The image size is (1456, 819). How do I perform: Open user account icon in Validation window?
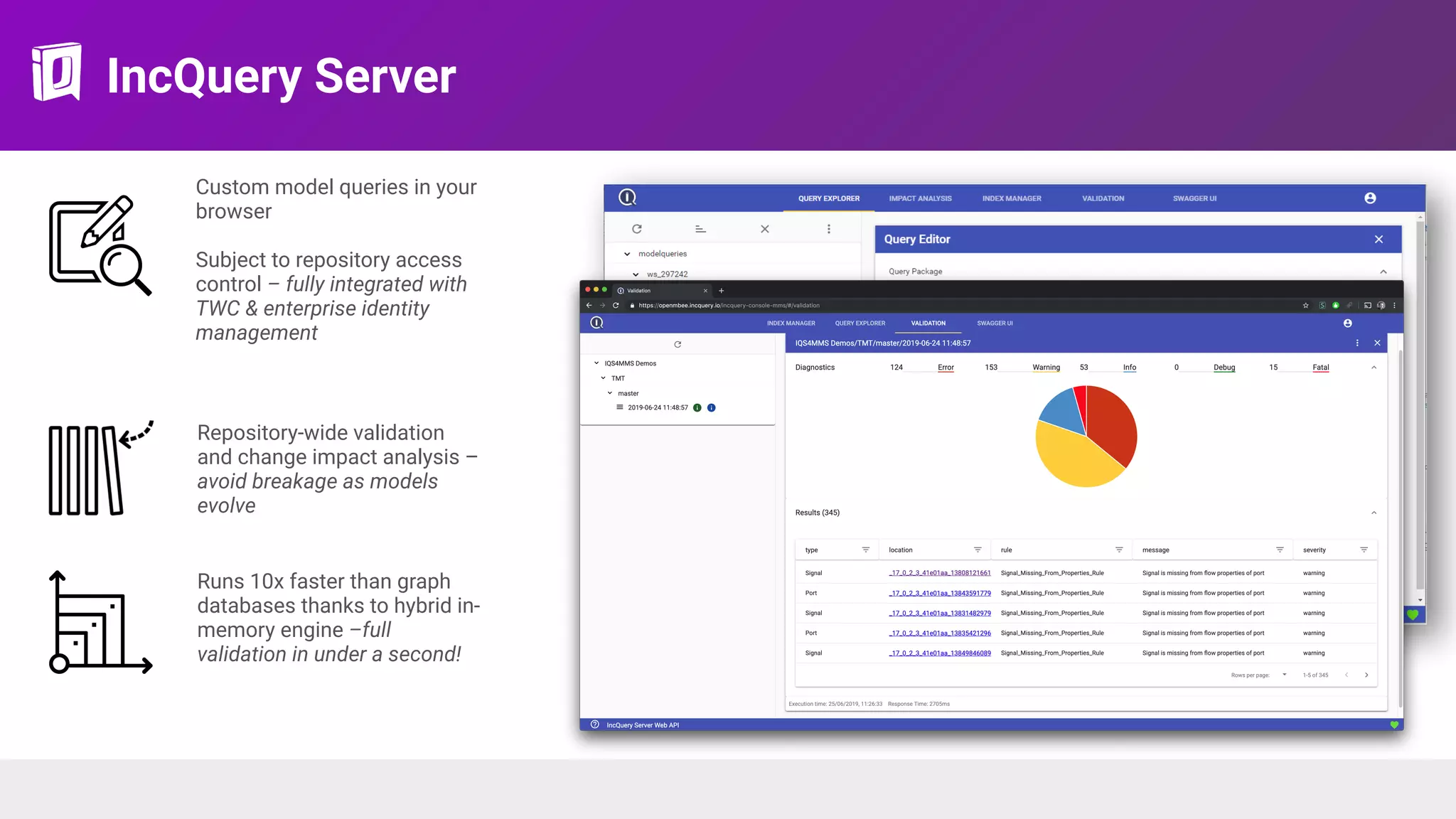tap(1347, 323)
